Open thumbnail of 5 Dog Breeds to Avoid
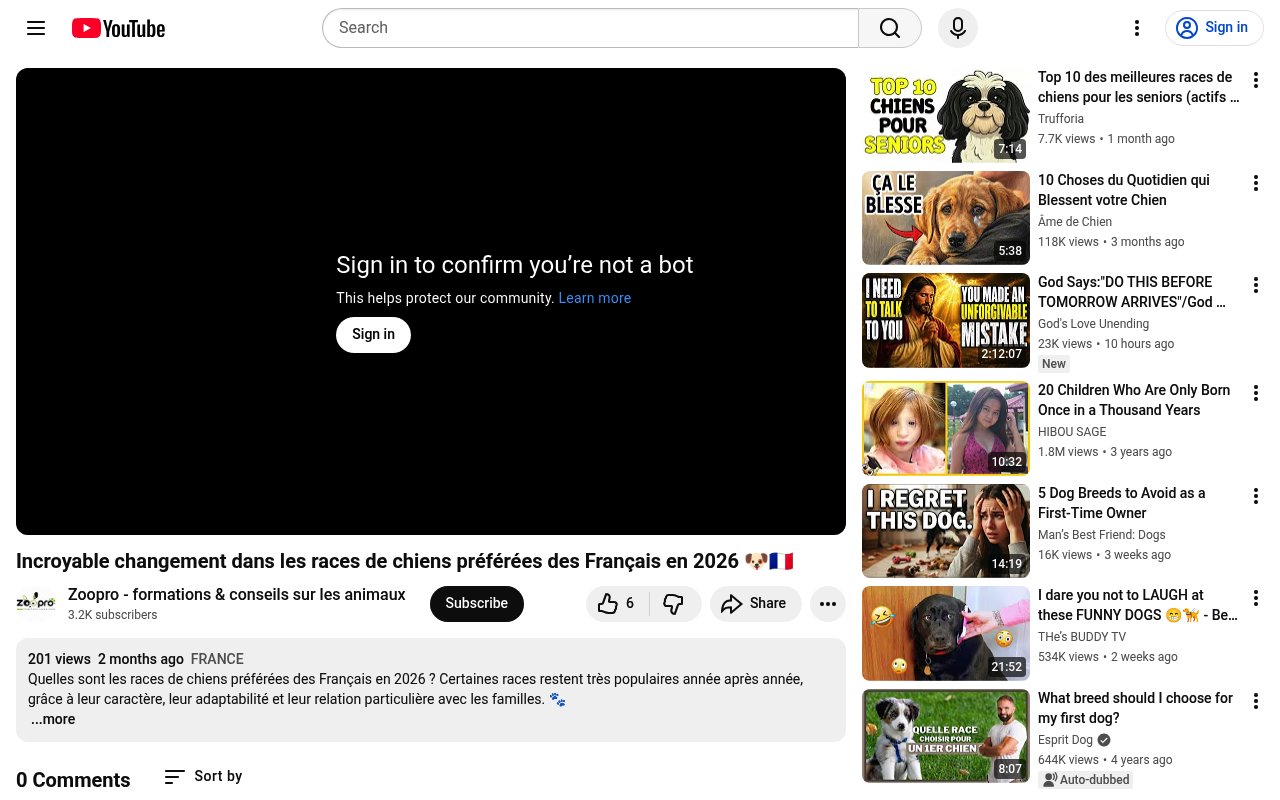This screenshot has height=800, width=1280. (945, 531)
